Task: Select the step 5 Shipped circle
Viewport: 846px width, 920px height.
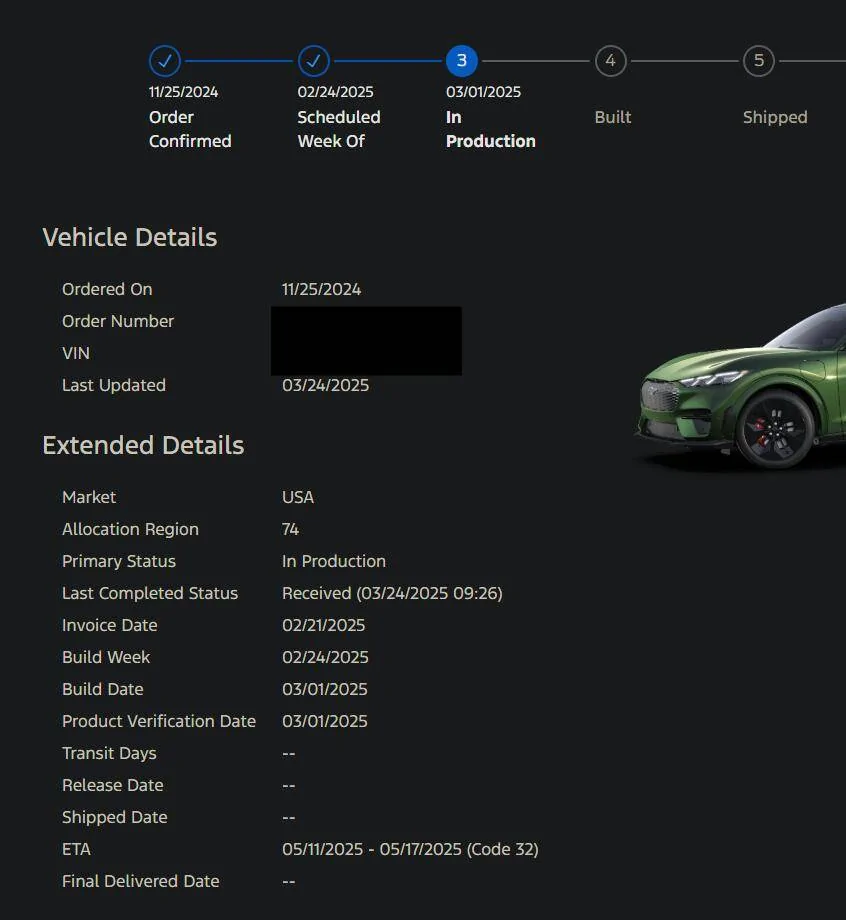Action: pos(759,61)
